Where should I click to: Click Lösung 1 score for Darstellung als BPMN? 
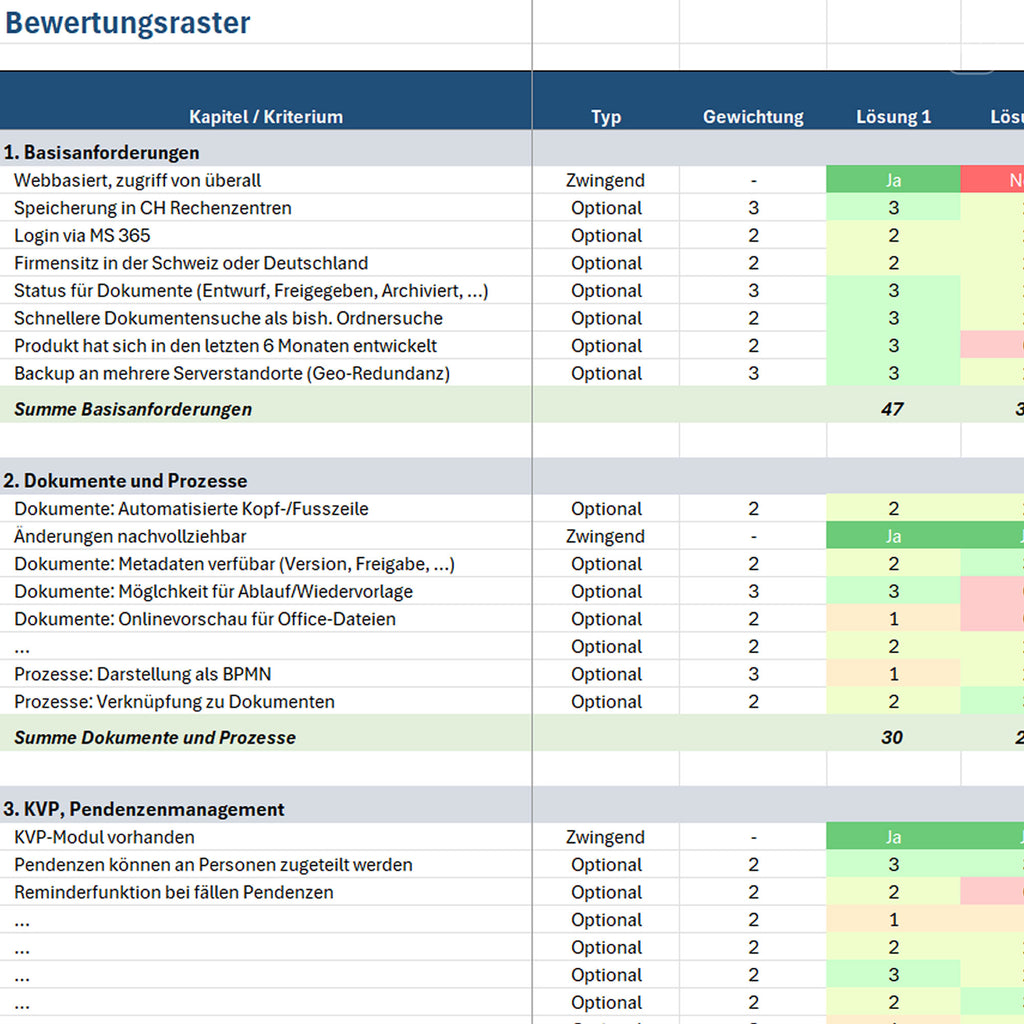[893, 674]
